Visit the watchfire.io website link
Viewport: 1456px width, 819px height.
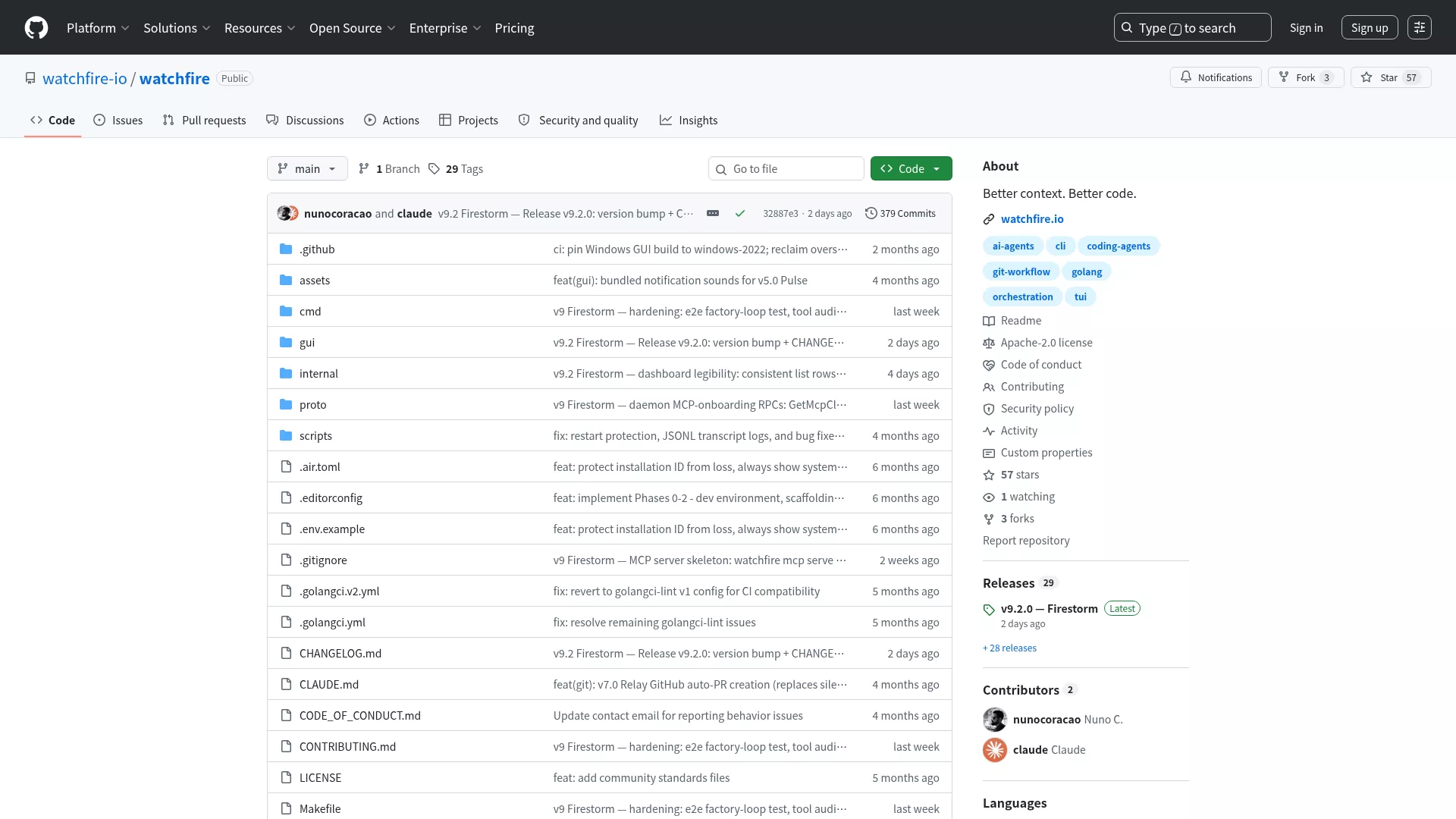pyautogui.click(x=1032, y=219)
